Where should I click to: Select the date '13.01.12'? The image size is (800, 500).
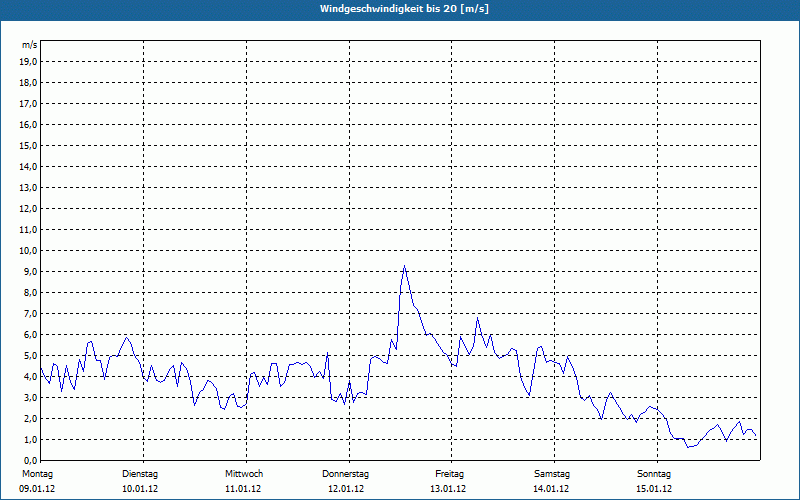(x=448, y=489)
